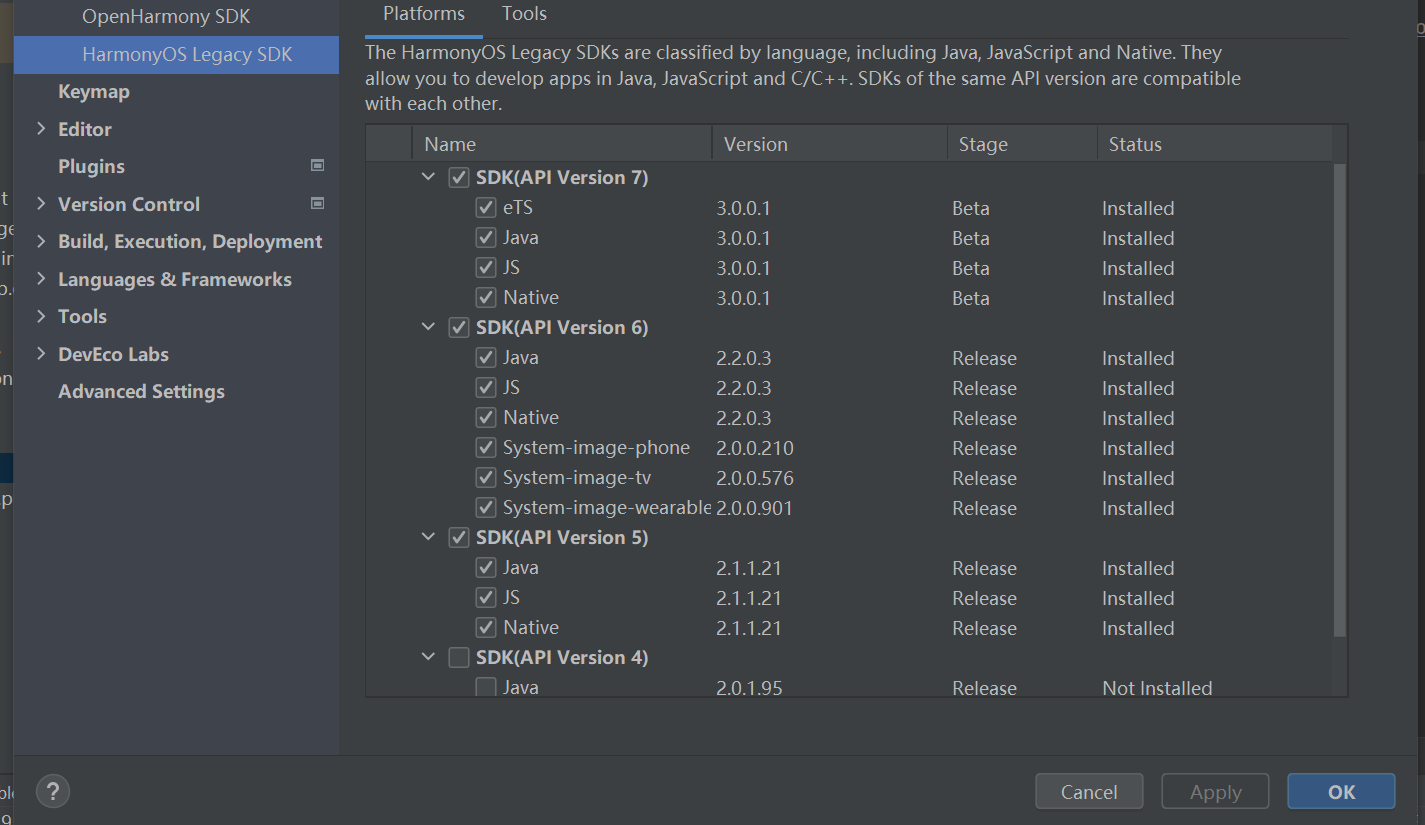
Task: Toggle the Native 2.1.1.21 checkbox
Action: [486, 628]
